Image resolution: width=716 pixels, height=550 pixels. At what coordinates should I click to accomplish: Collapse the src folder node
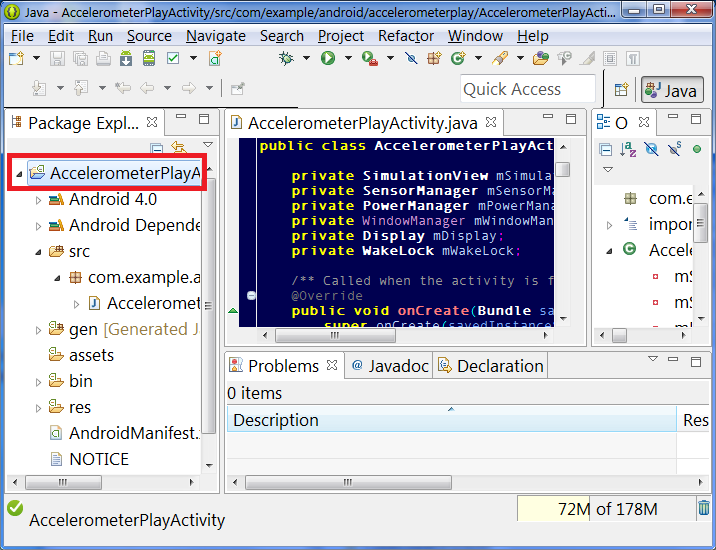(38, 252)
